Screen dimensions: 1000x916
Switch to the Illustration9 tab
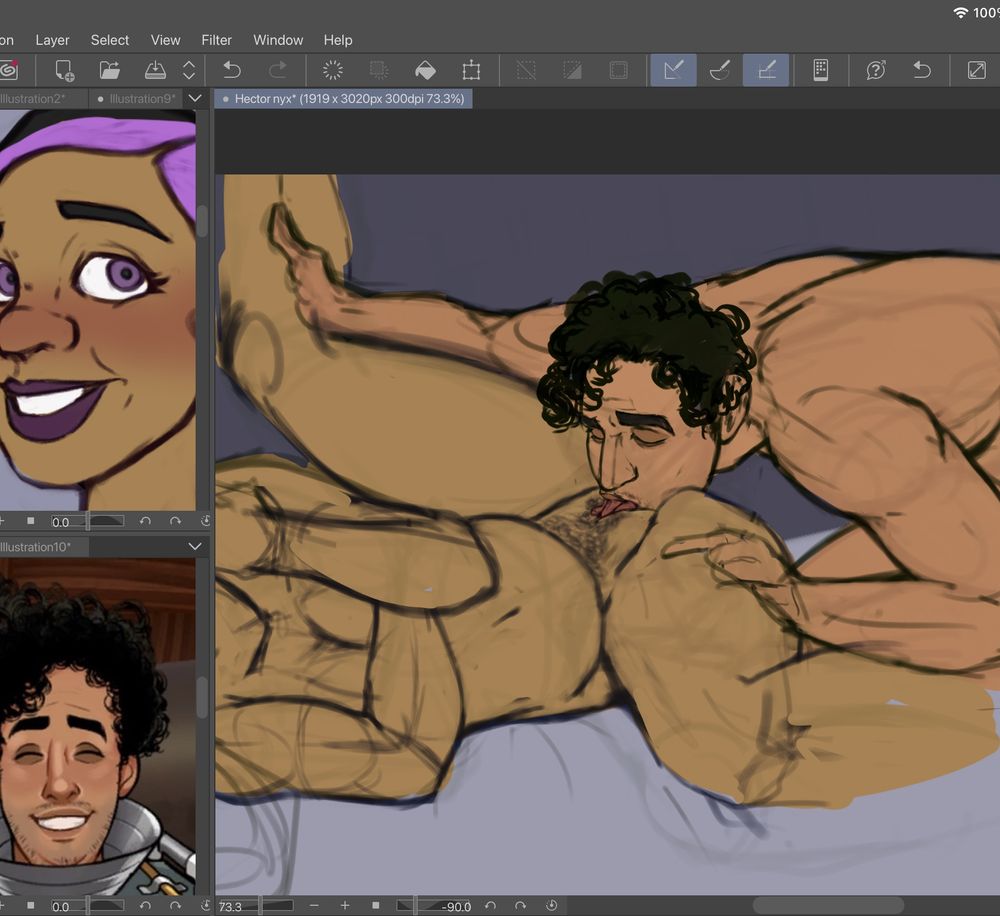click(x=135, y=99)
